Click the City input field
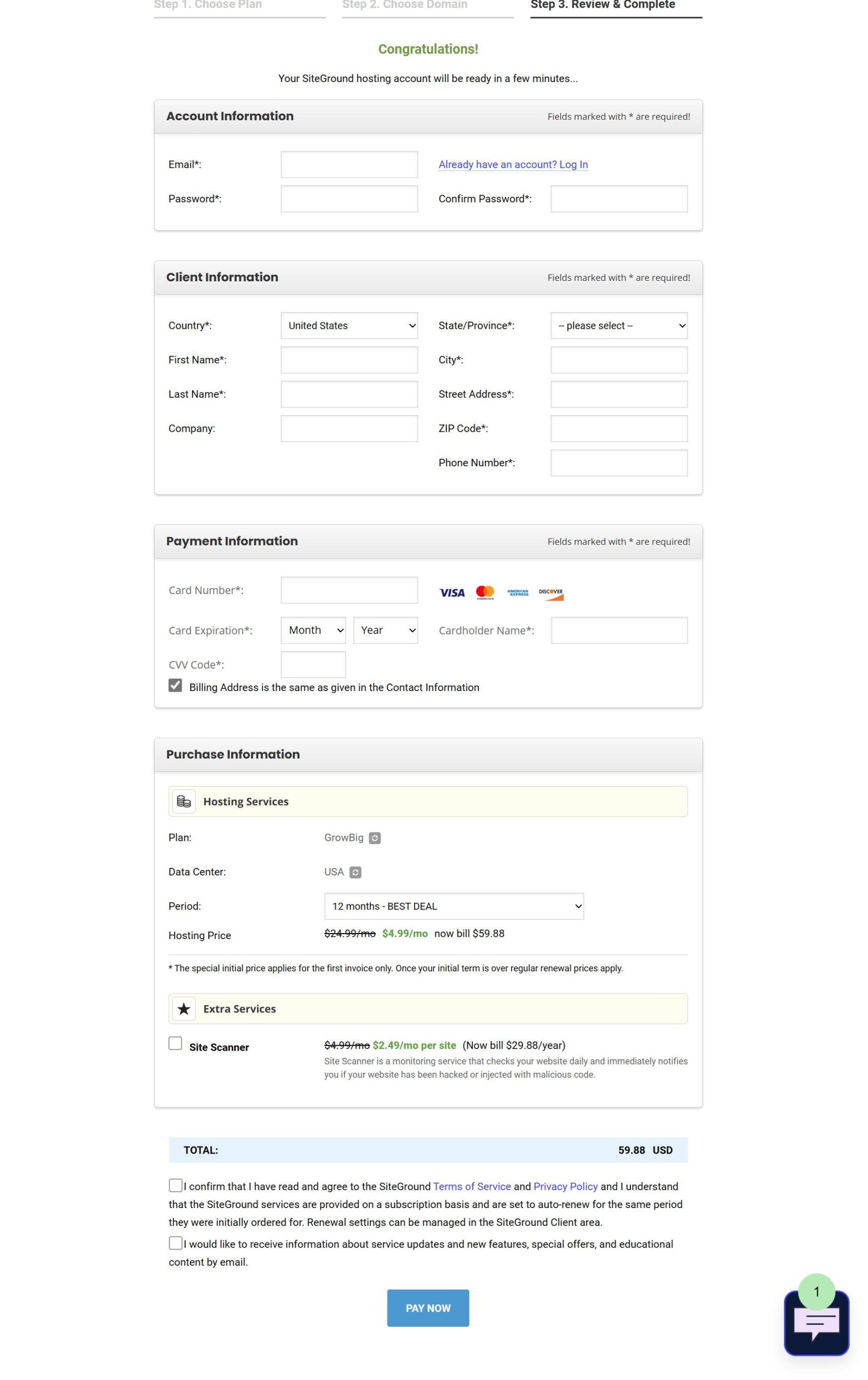This screenshot has height=1380, width=868. tap(619, 360)
